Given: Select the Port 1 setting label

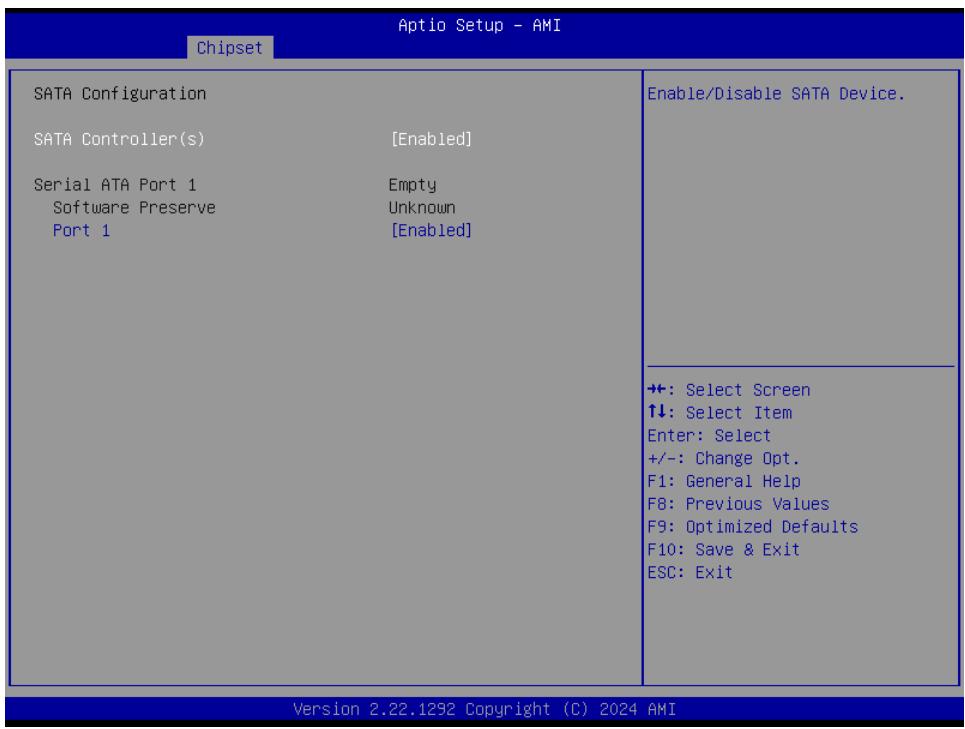Looking at the screenshot, I should (81, 230).
